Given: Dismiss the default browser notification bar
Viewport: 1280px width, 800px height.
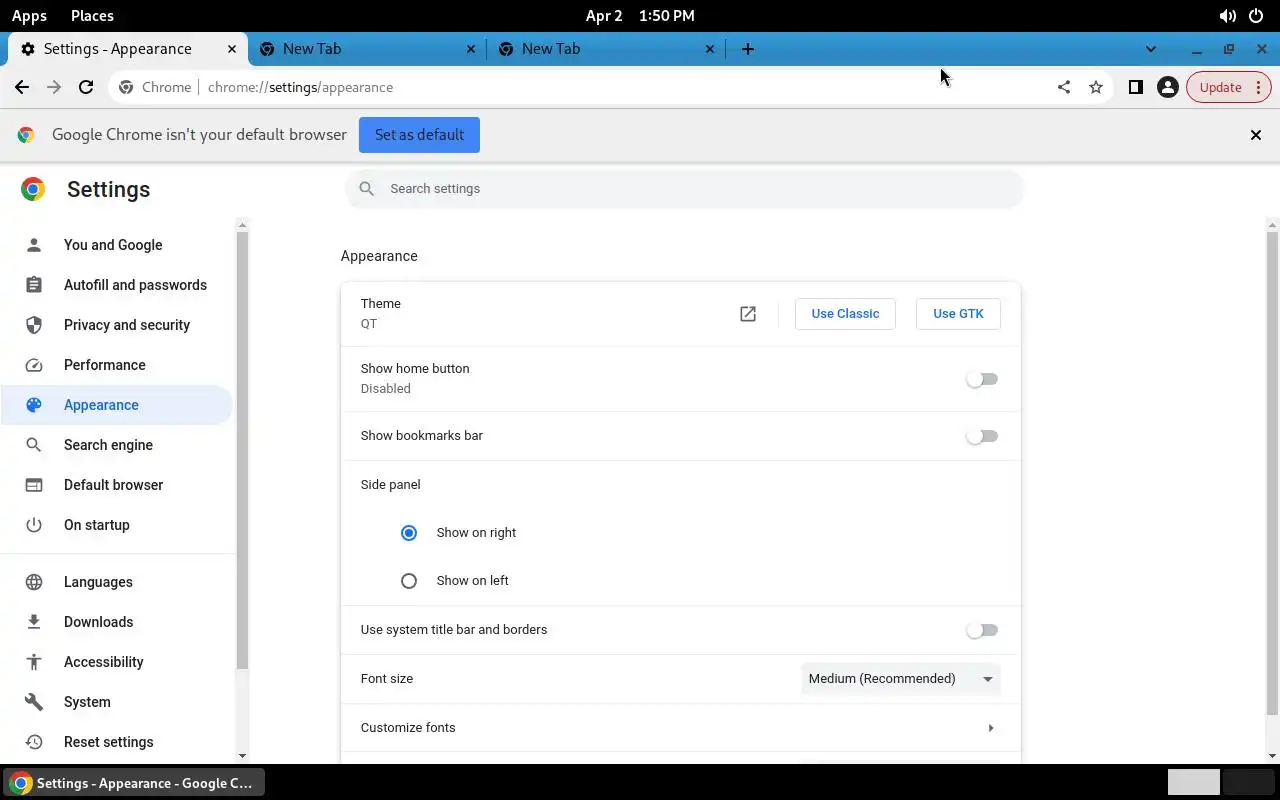Looking at the screenshot, I should point(1256,135).
